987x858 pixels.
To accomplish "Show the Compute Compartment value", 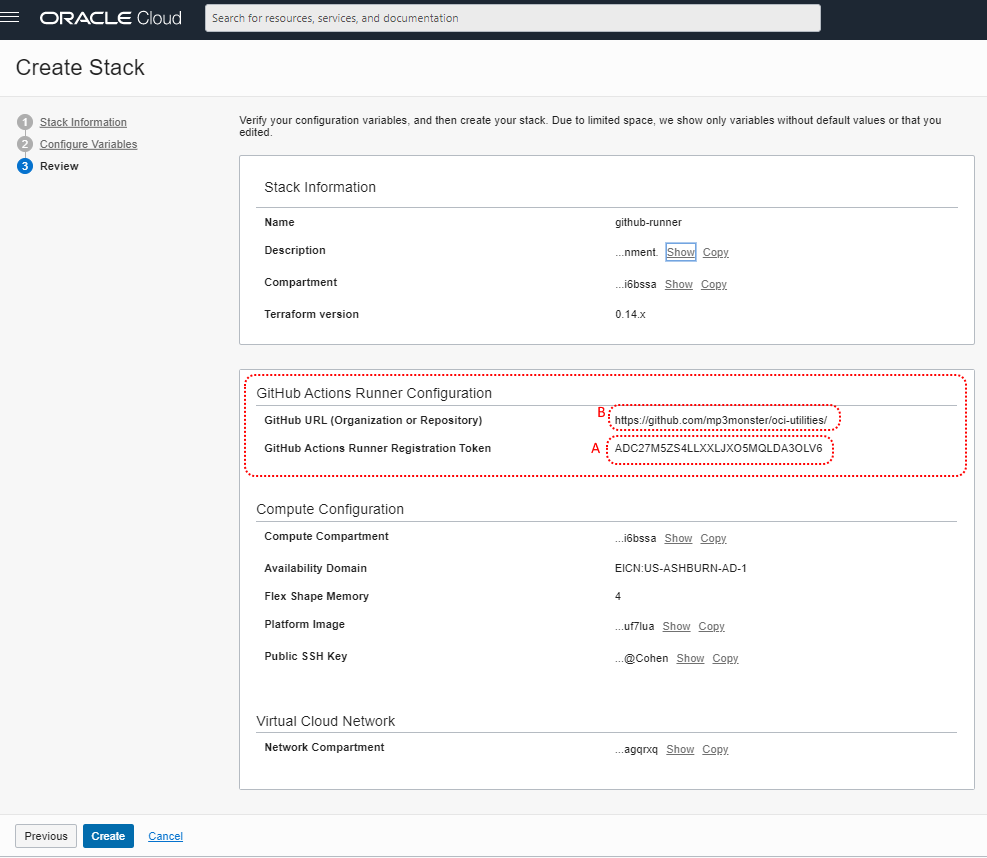I will tap(678, 538).
